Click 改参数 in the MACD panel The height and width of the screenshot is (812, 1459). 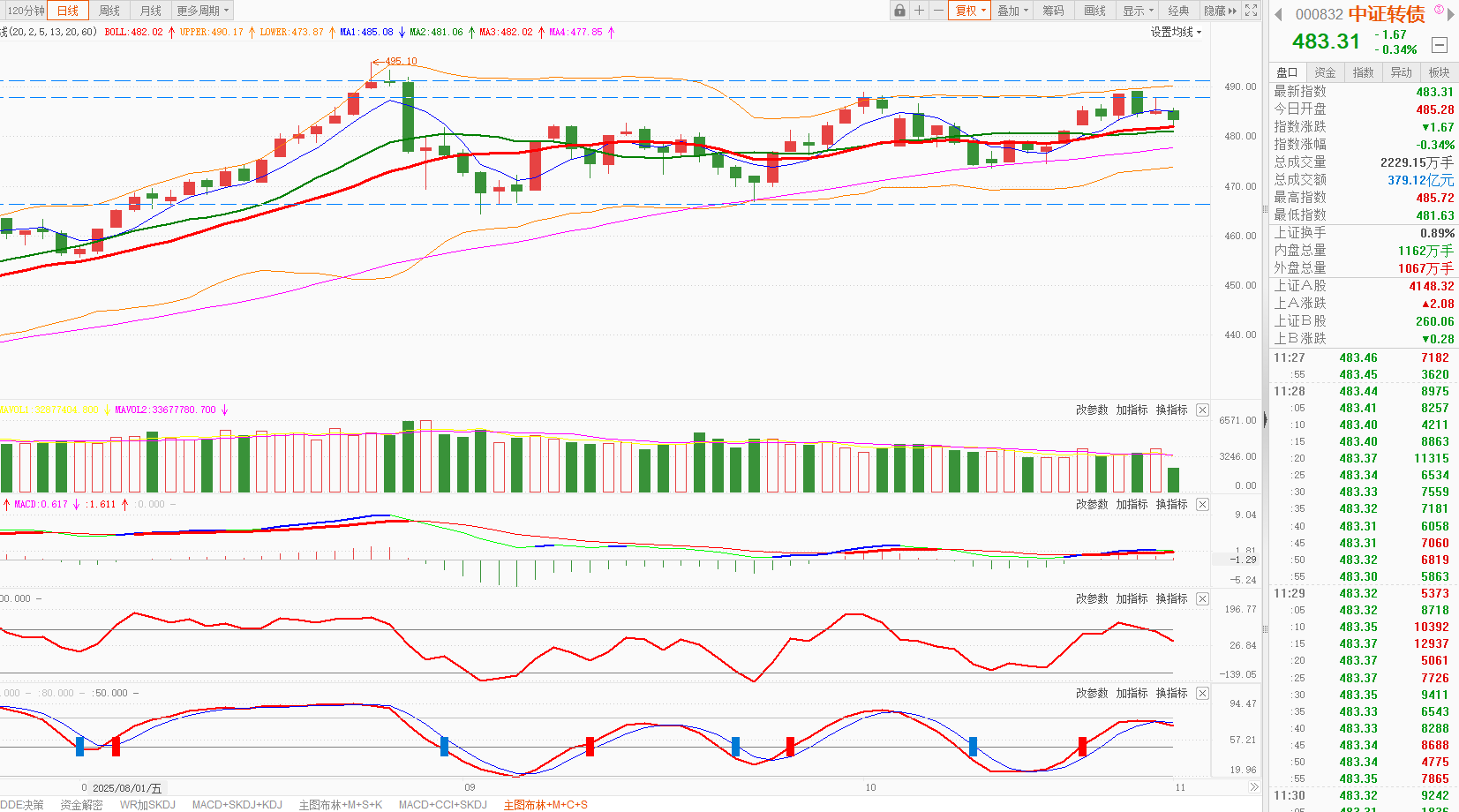coord(1092,504)
